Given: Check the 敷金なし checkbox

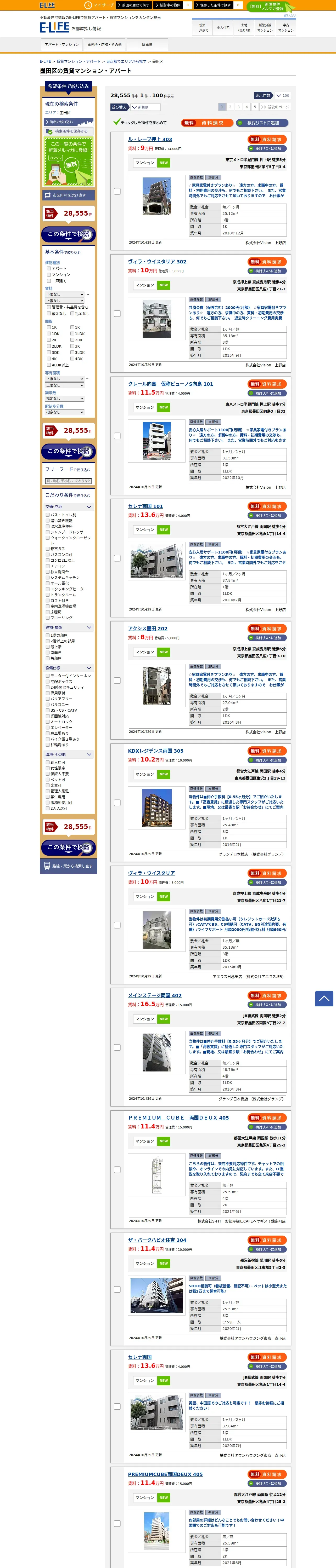Looking at the screenshot, I should pos(49,314).
